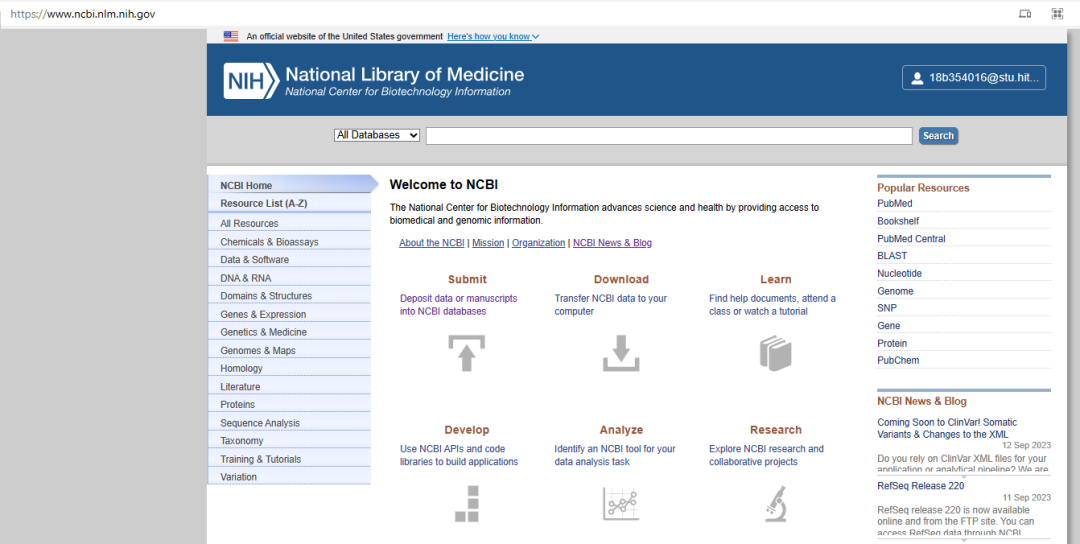Open Genomes & Maps category
Viewport: 1080px width, 544px height.
pyautogui.click(x=289, y=351)
